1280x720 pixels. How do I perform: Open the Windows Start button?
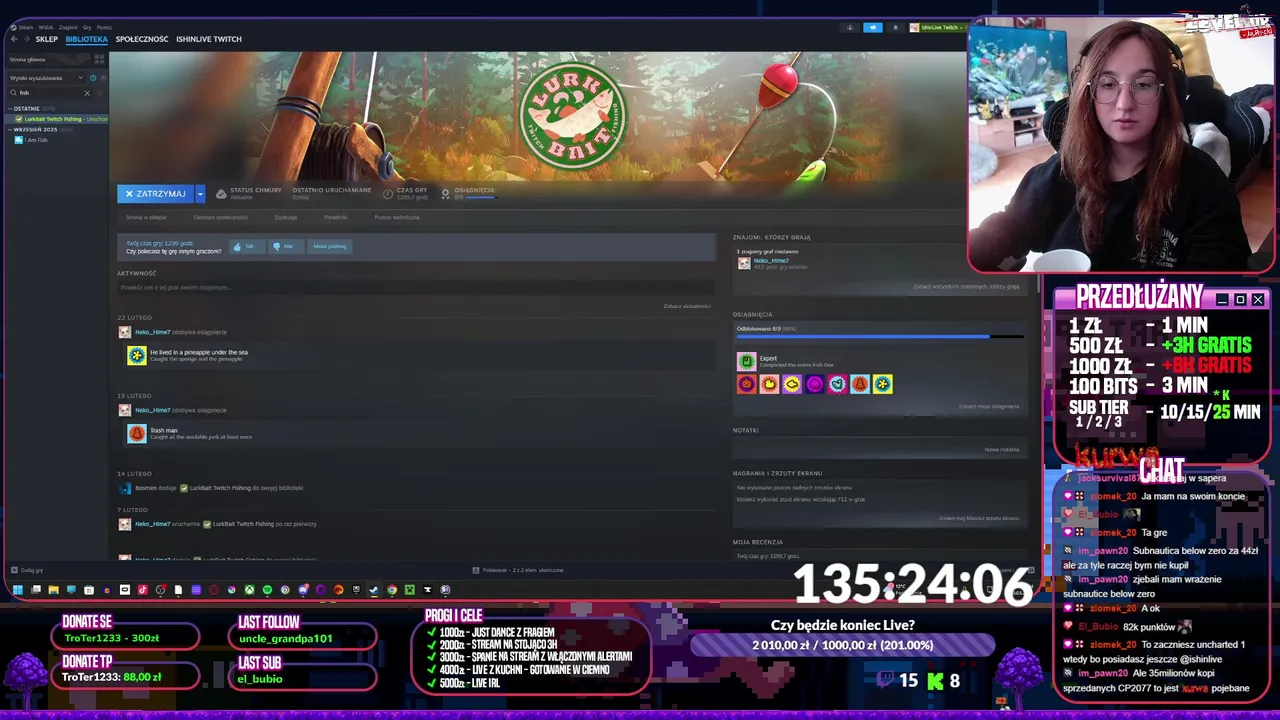tap(17, 590)
